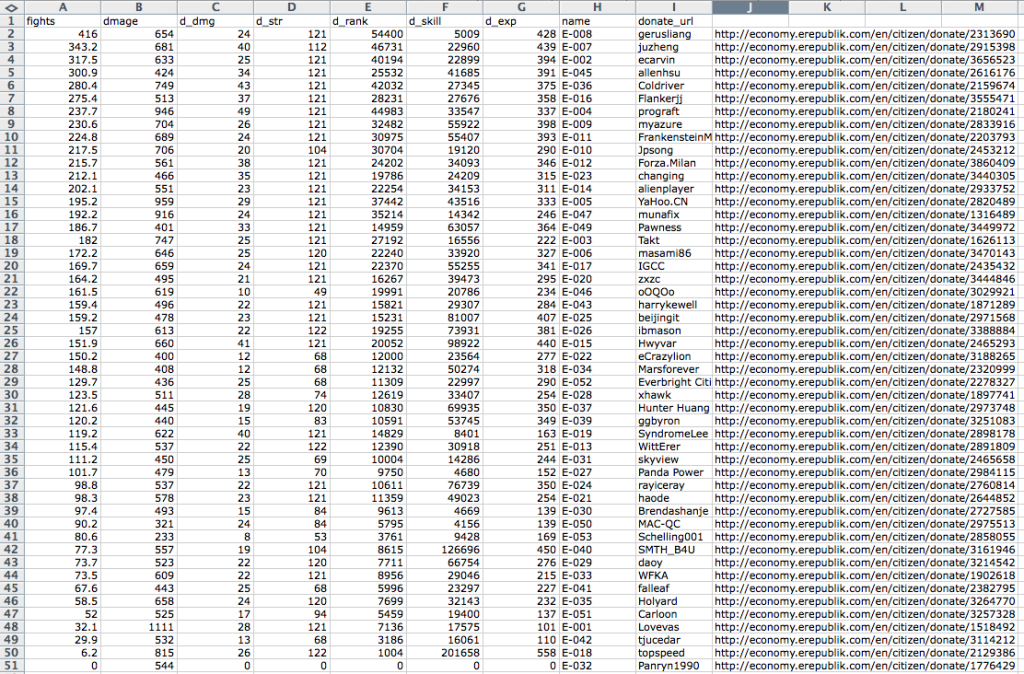Click the 'donate_url' header cell
1024x674 pixels.
pyautogui.click(x=673, y=20)
